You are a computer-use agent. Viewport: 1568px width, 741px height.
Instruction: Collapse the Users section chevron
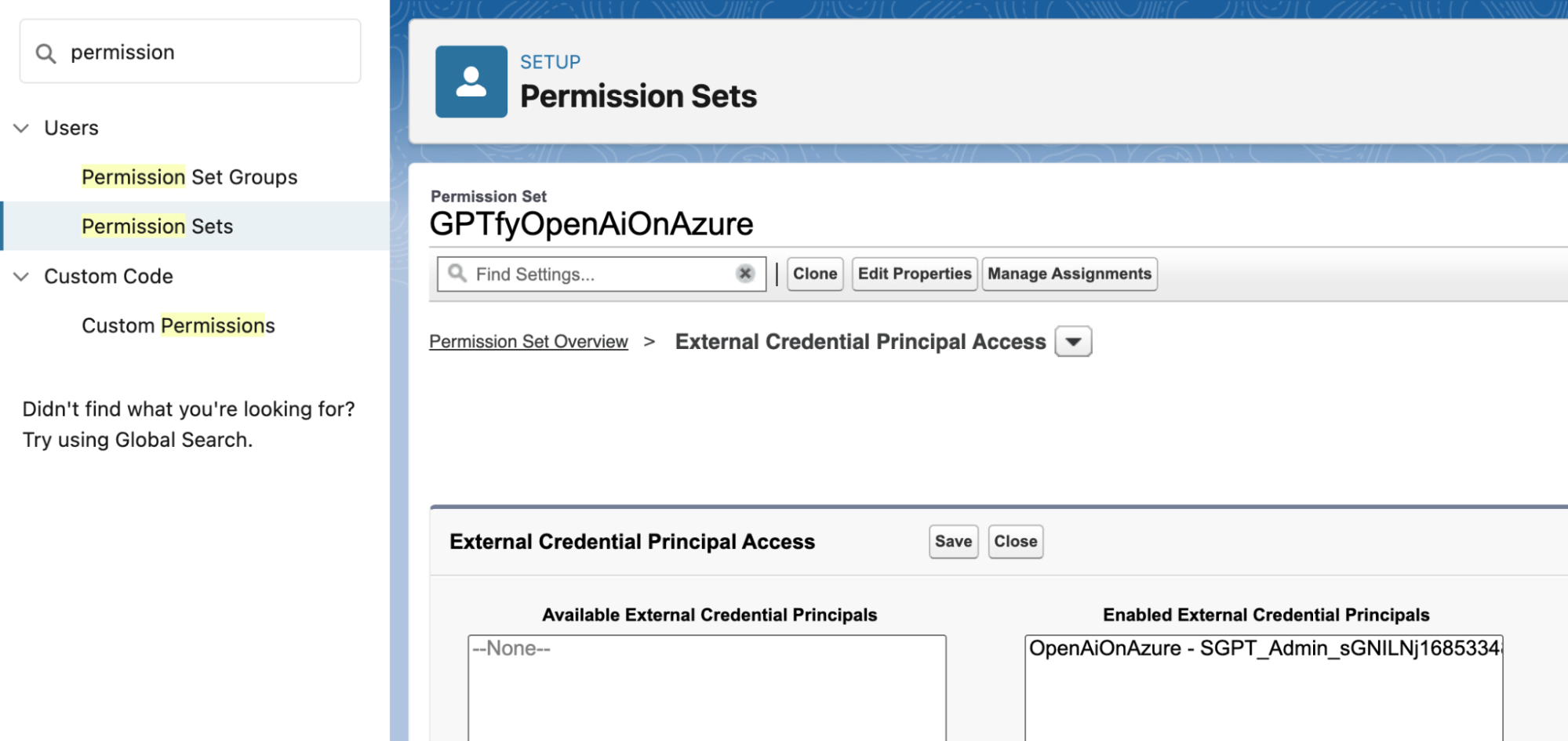click(x=22, y=128)
